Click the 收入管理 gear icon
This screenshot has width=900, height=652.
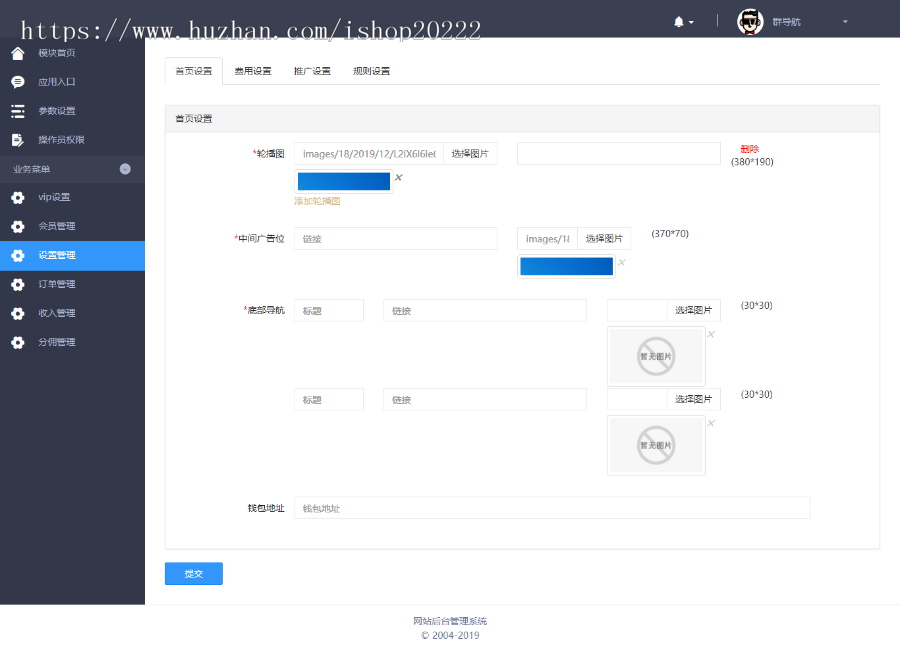tap(16, 313)
